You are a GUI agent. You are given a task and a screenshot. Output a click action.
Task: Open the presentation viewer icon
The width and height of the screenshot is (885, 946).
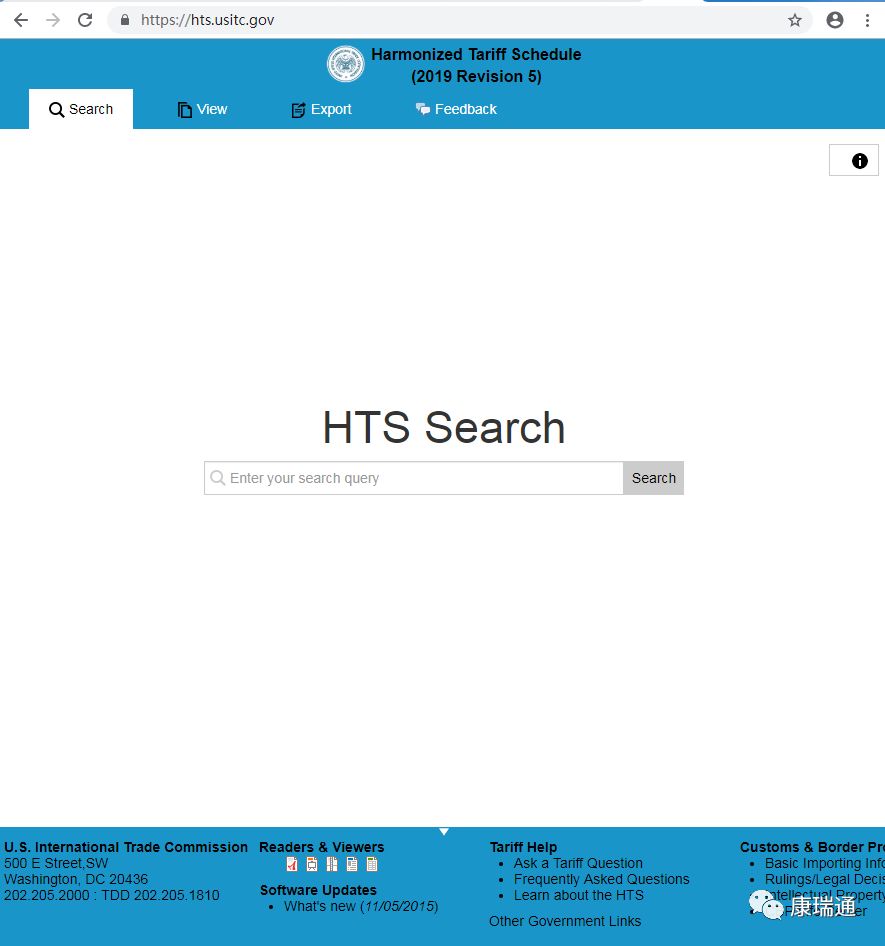[x=312, y=864]
